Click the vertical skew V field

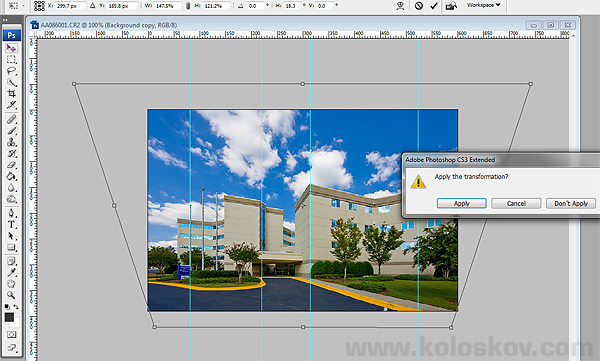[326, 6]
